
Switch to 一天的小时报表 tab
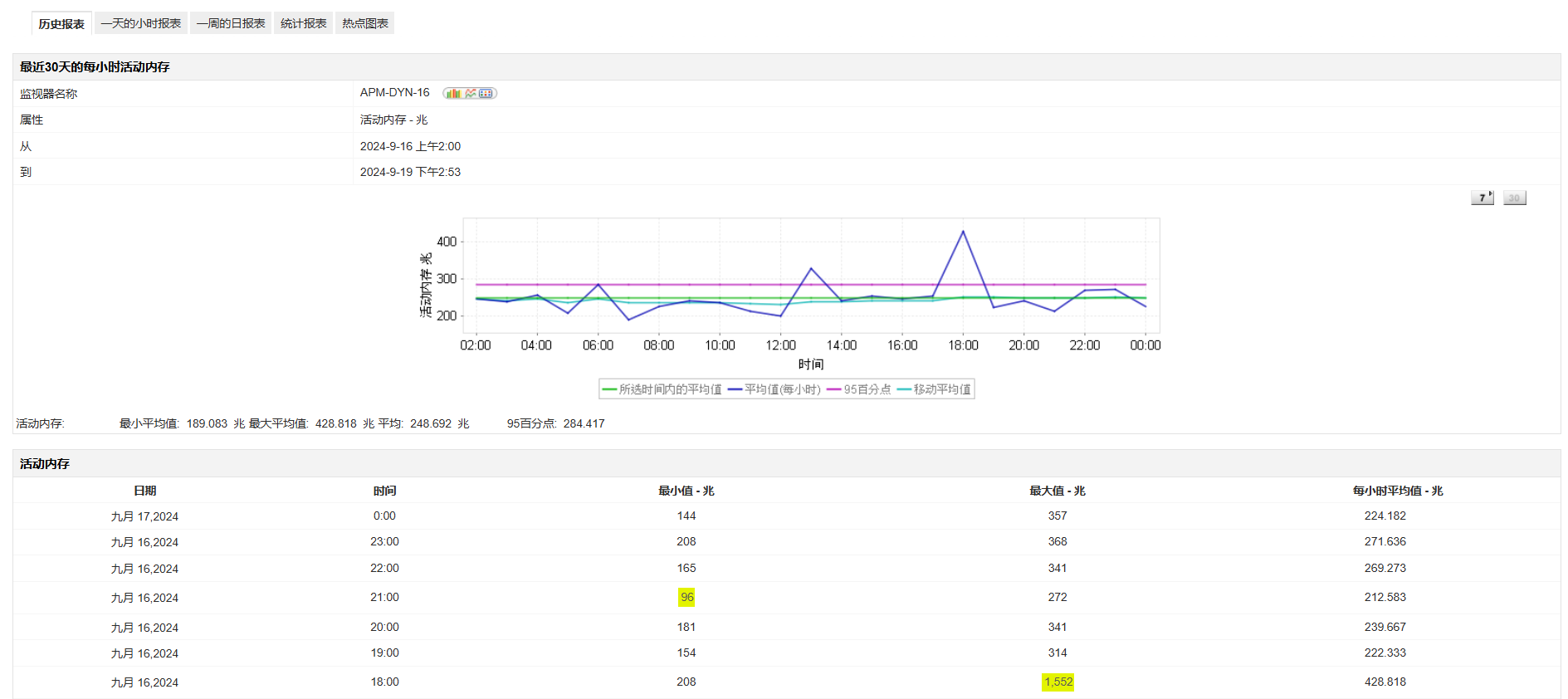pos(141,23)
